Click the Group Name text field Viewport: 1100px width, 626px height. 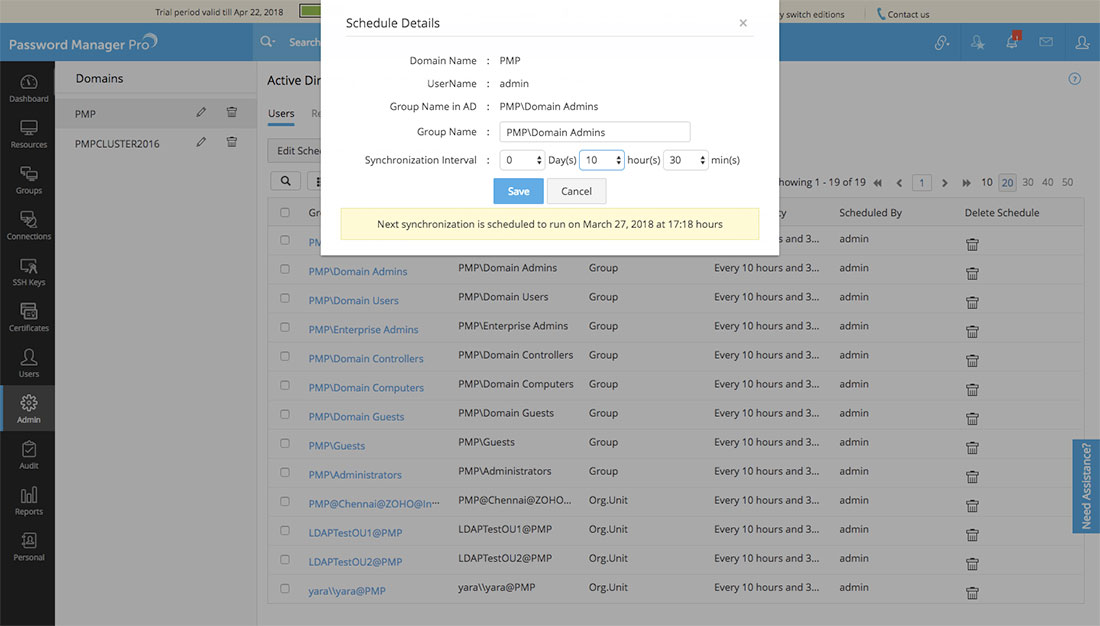point(595,132)
